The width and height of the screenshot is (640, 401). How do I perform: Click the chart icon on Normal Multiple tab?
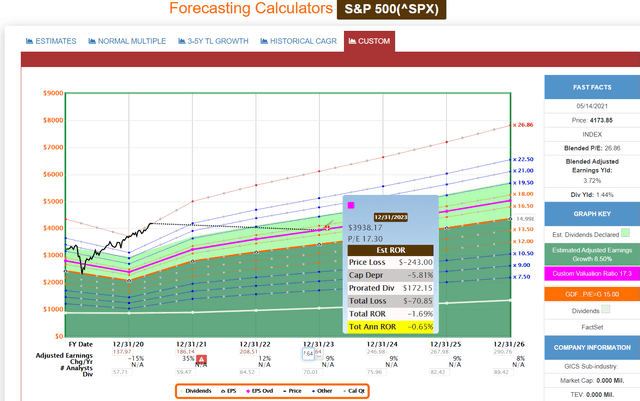pos(93,41)
